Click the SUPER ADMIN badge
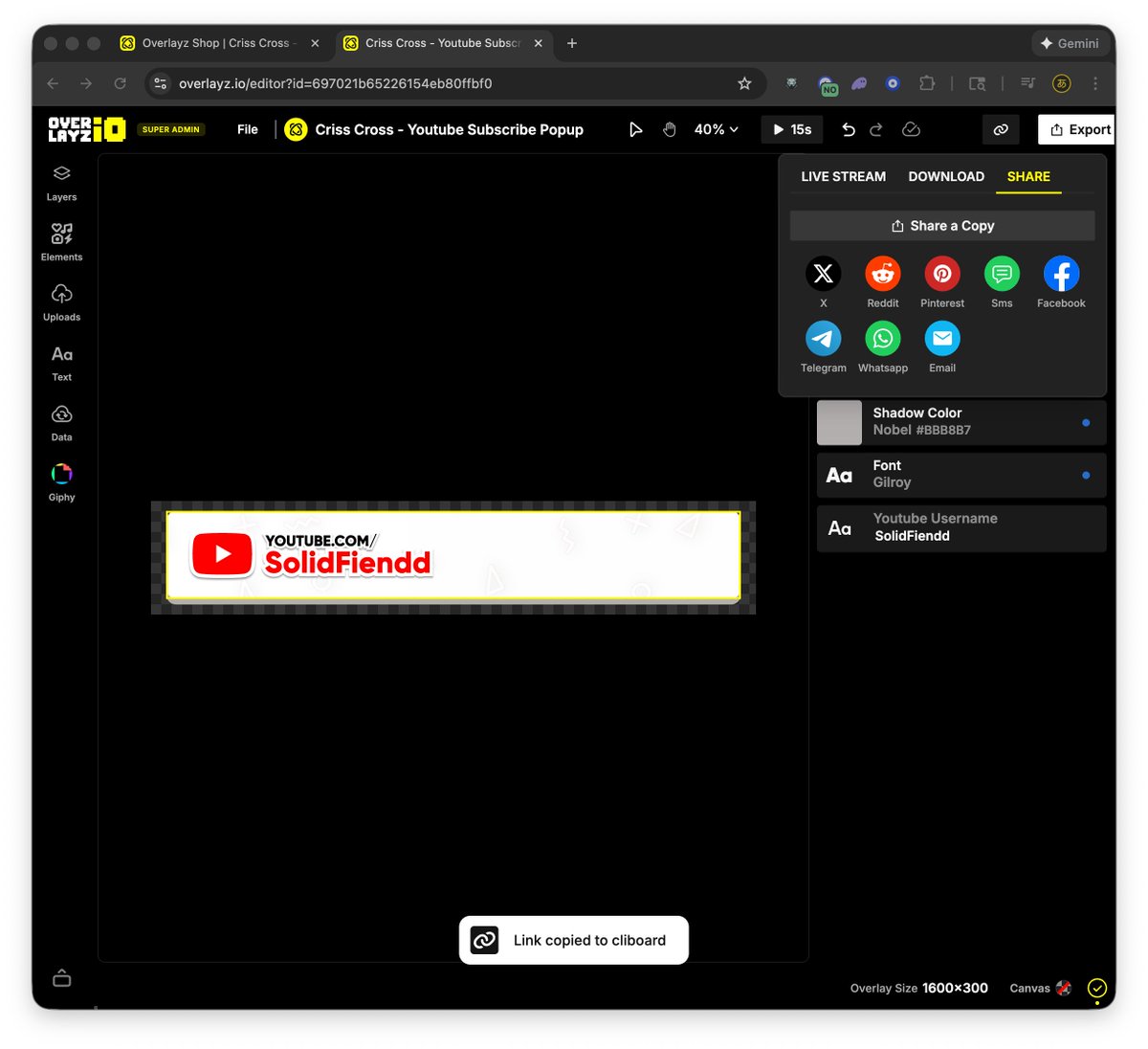 tap(171, 129)
